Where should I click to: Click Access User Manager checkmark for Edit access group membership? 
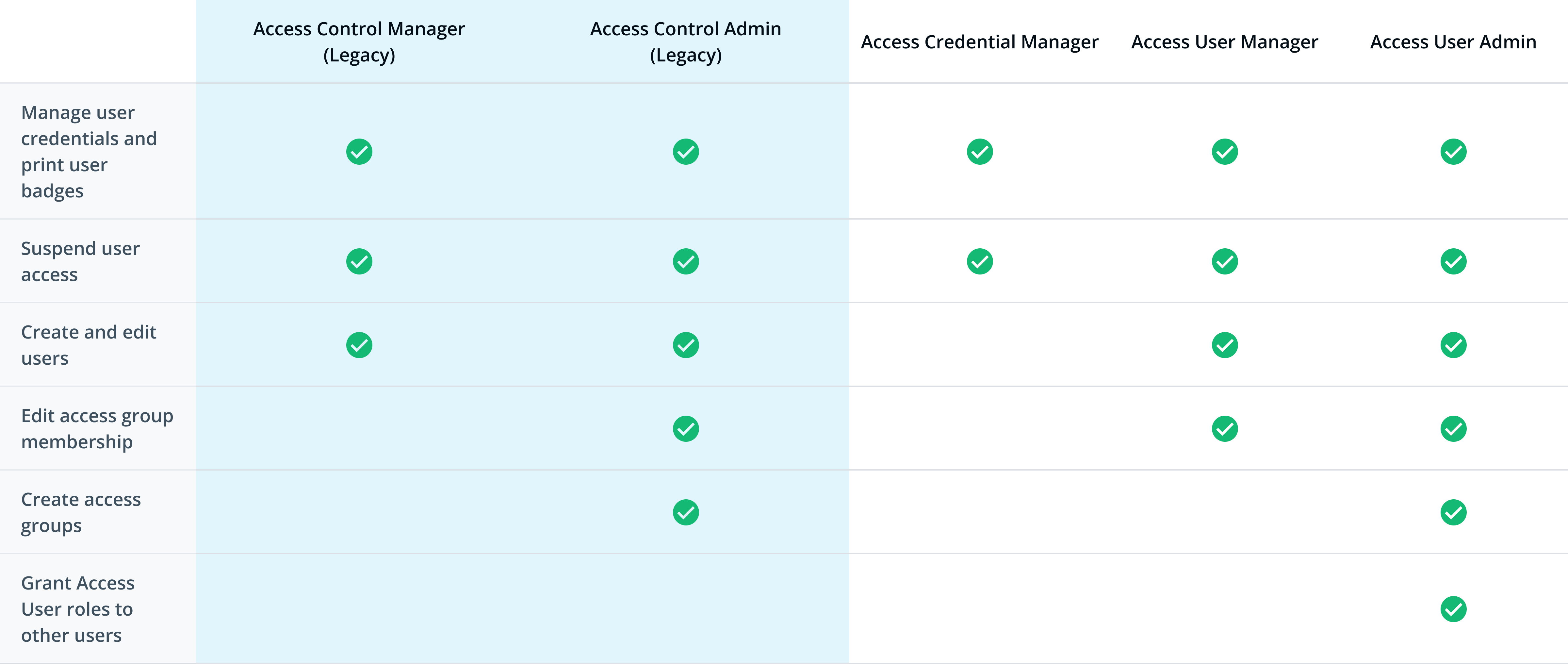[1225, 428]
